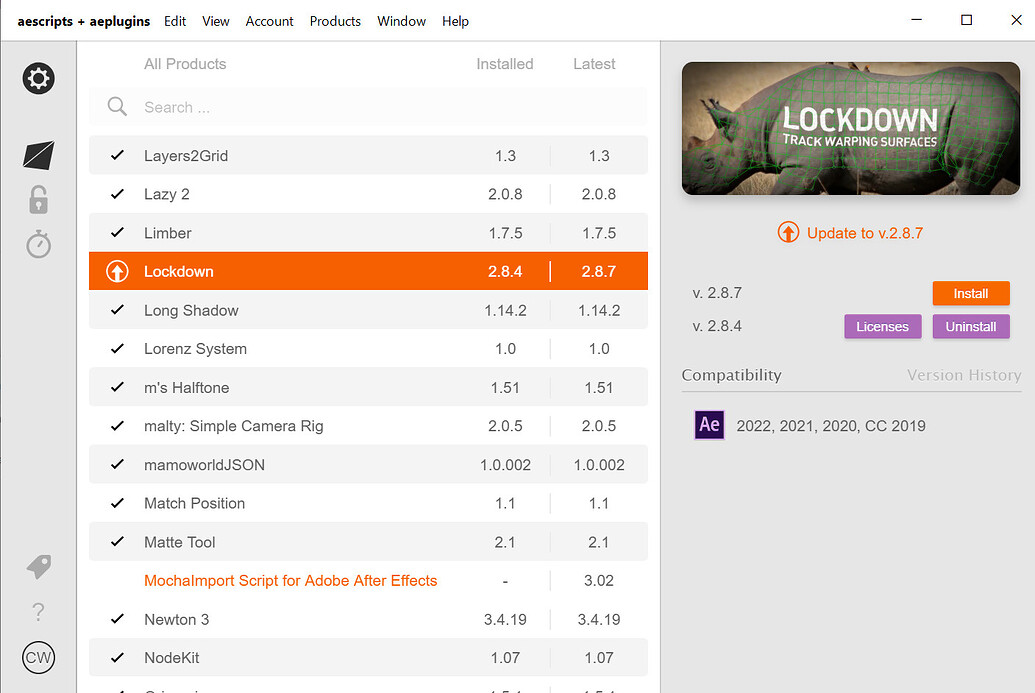Click Lockdown installed version 2.8.4 cell
1035x693 pixels.
coord(505,271)
